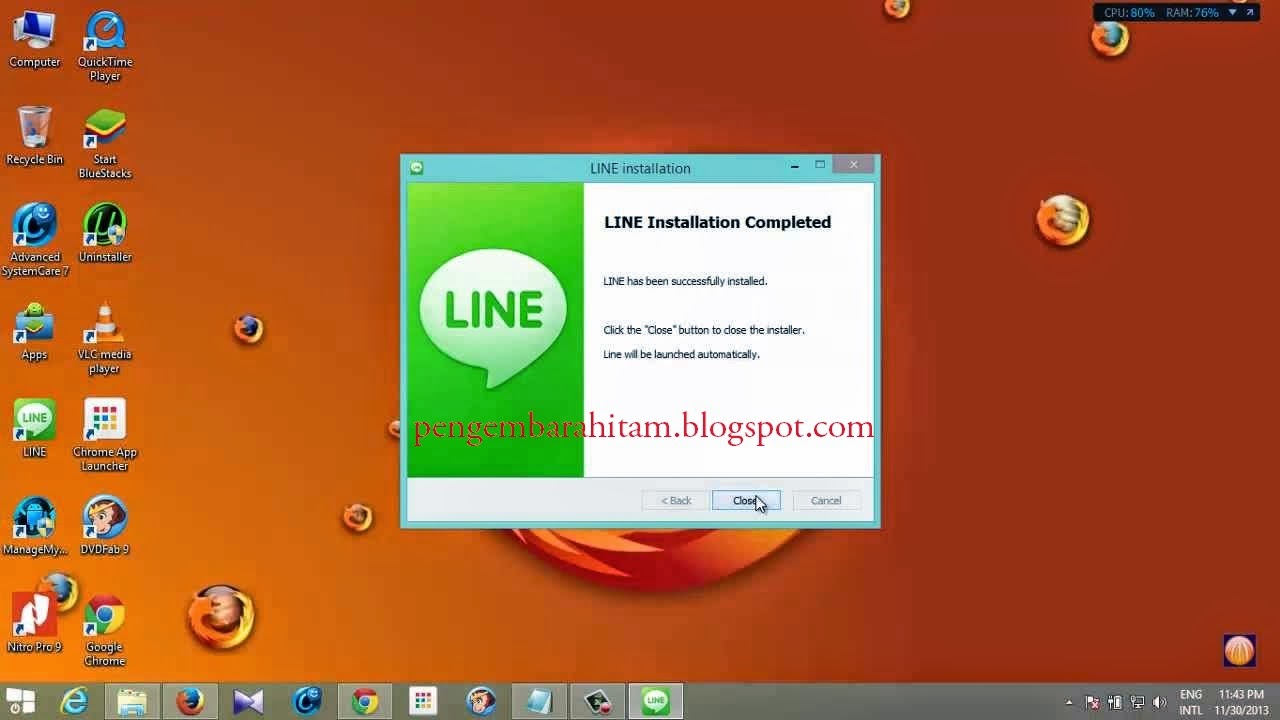Expand the CPU/RAM monitor dropdown arrow
1280x720 pixels.
[1233, 13]
